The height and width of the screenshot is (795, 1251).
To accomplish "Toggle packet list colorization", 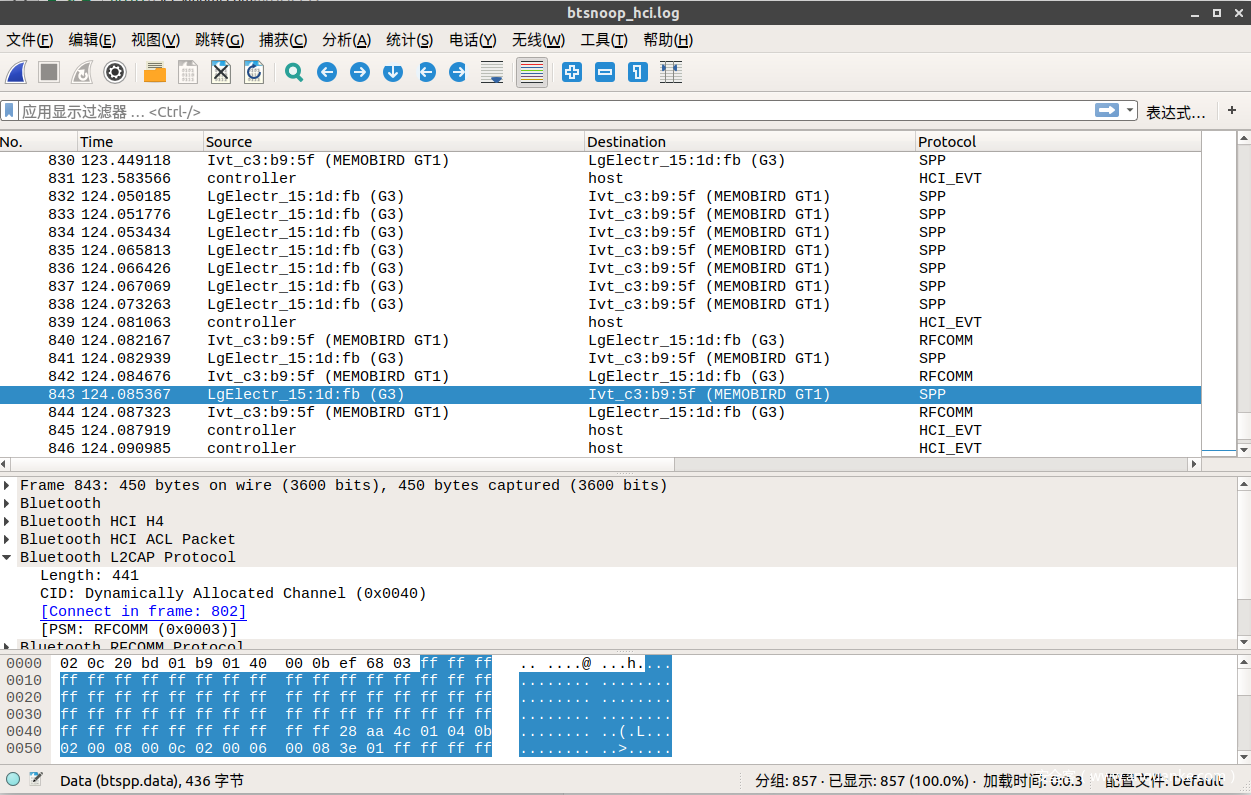I will [x=532, y=72].
